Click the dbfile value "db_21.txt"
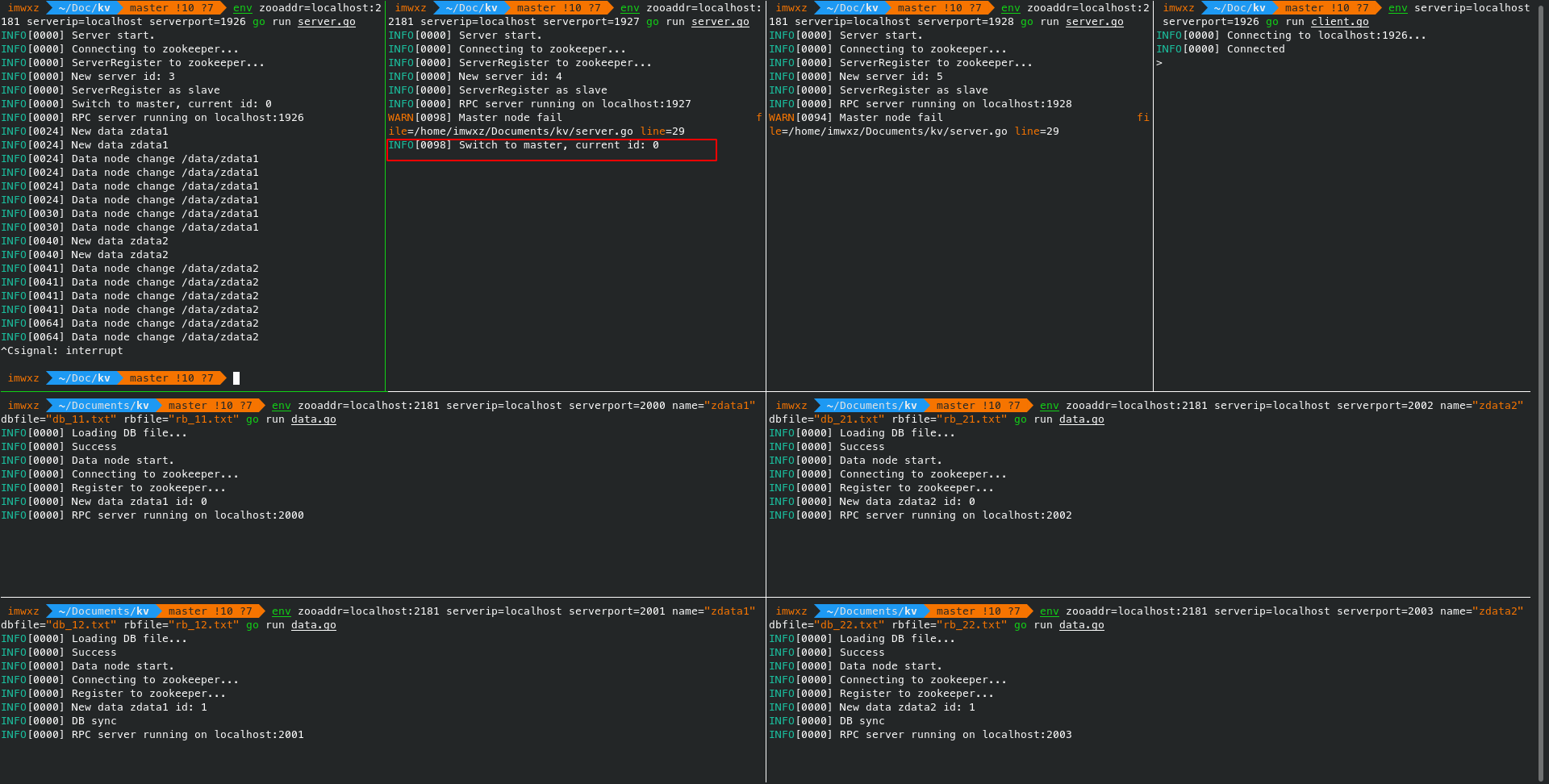The height and width of the screenshot is (784, 1549). pyautogui.click(x=850, y=419)
